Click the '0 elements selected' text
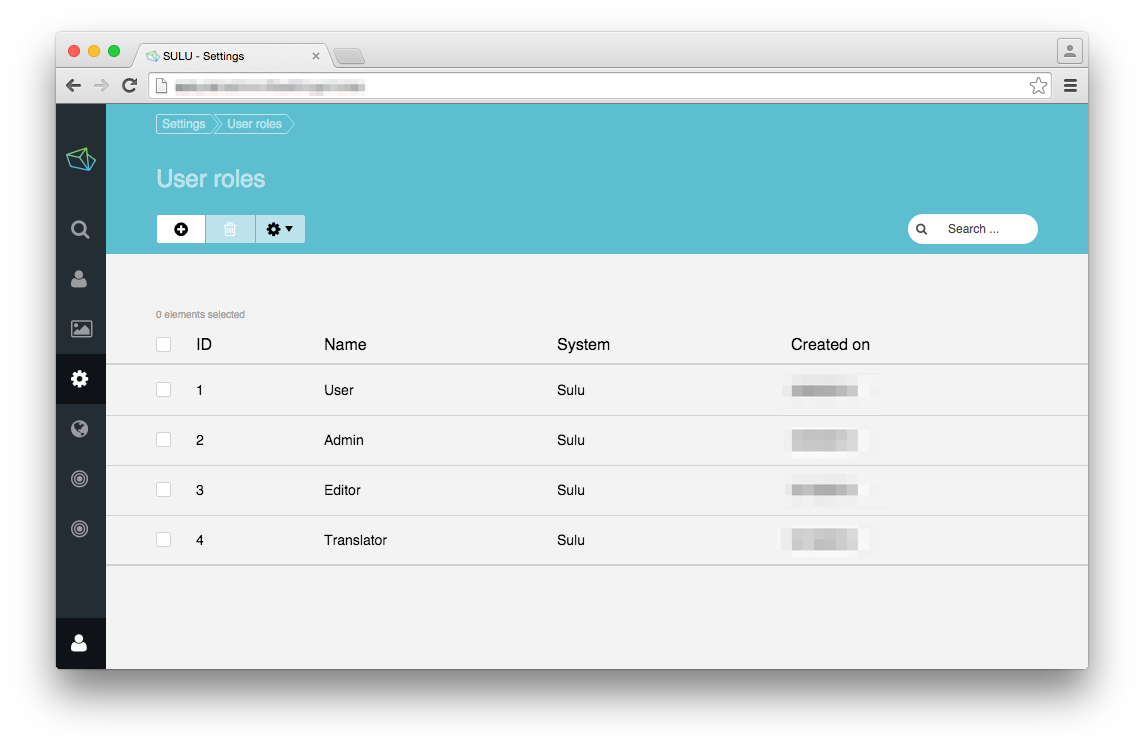The image size is (1144, 749). tap(200, 314)
